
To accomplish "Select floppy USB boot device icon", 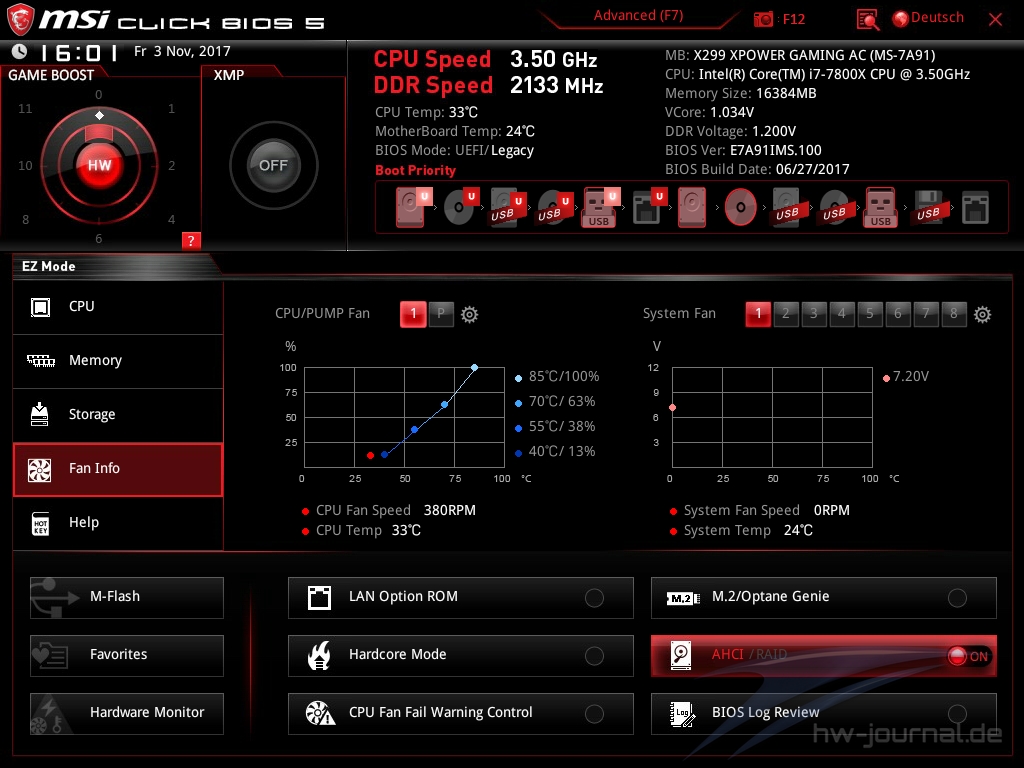I will point(928,208).
